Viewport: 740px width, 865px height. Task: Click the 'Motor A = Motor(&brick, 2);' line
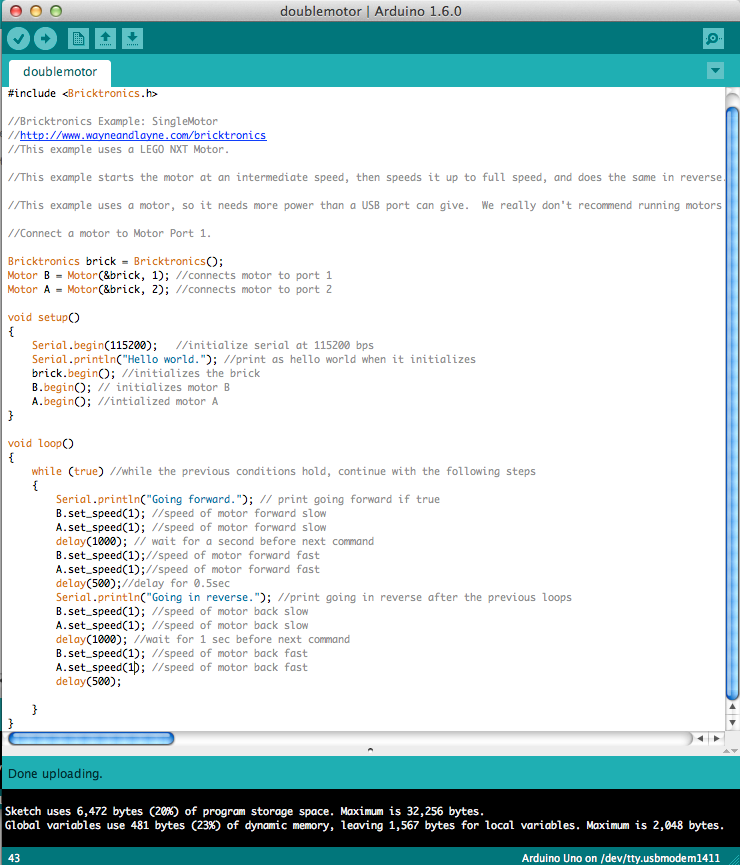pyautogui.click(x=170, y=290)
